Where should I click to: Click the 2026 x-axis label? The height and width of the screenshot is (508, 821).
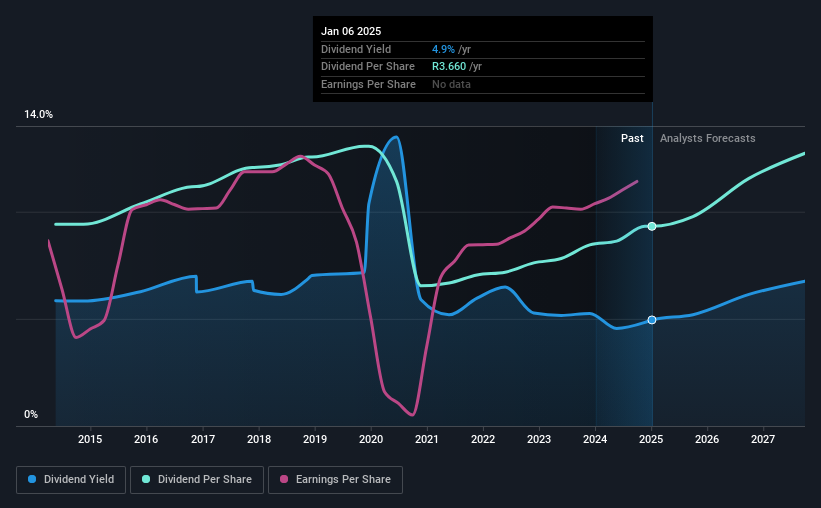[707, 439]
